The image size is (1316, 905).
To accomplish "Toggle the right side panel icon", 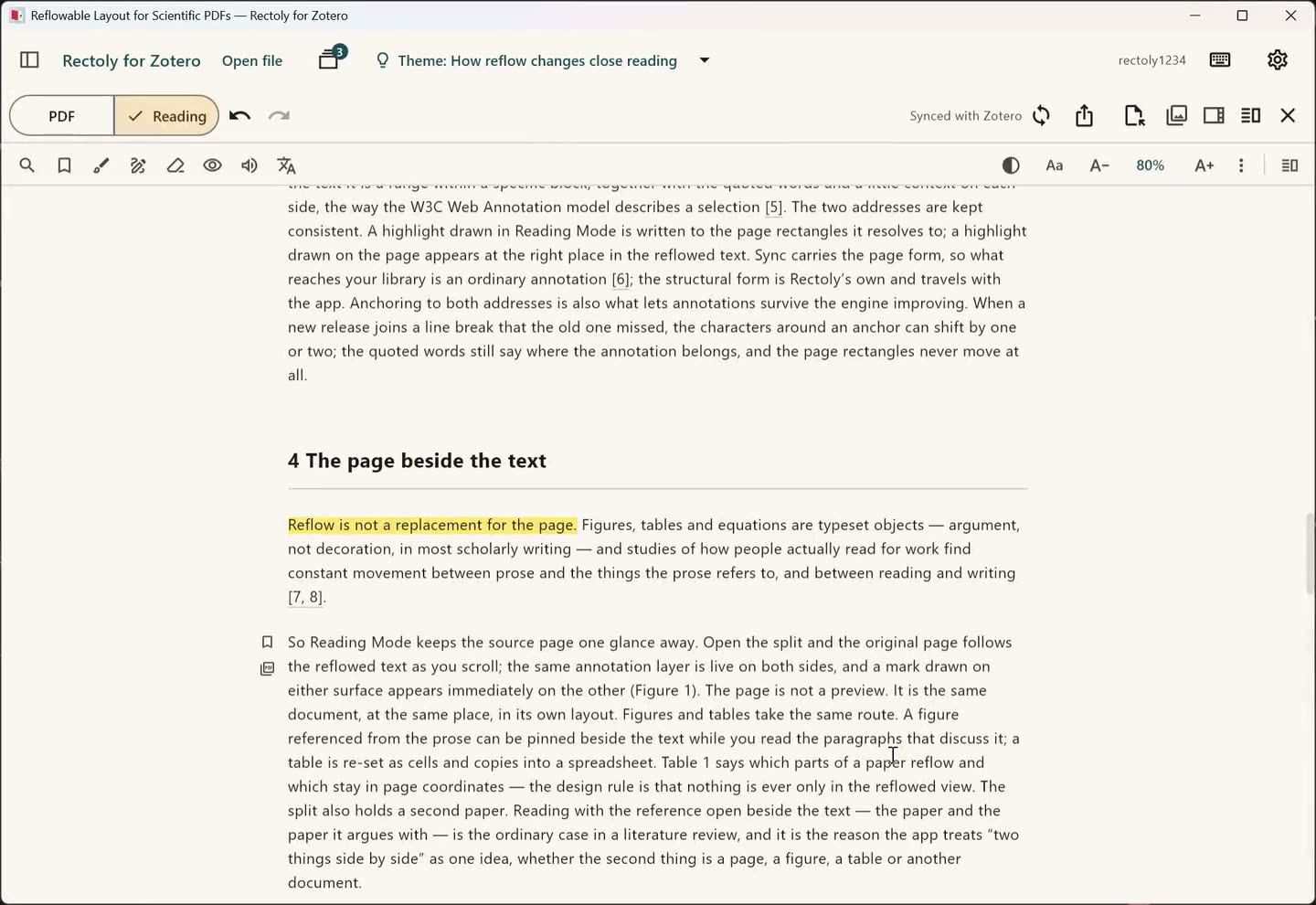I will pos(1214,115).
